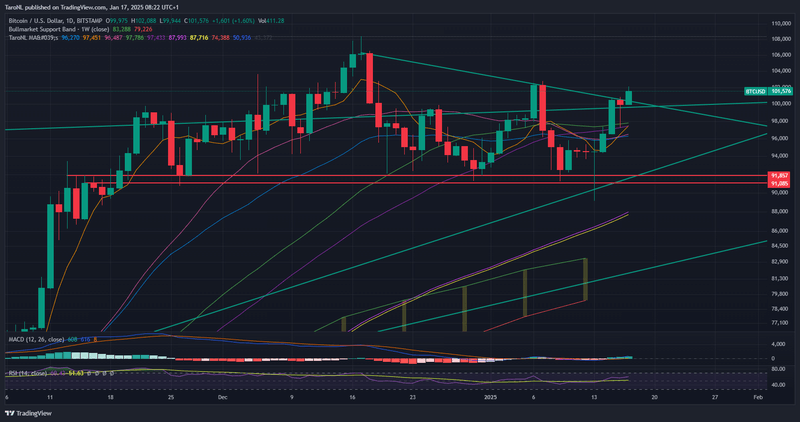This screenshot has height=422, width=800.
Task: Click the red 91,857 price line label
Action: pyautogui.click(x=779, y=176)
